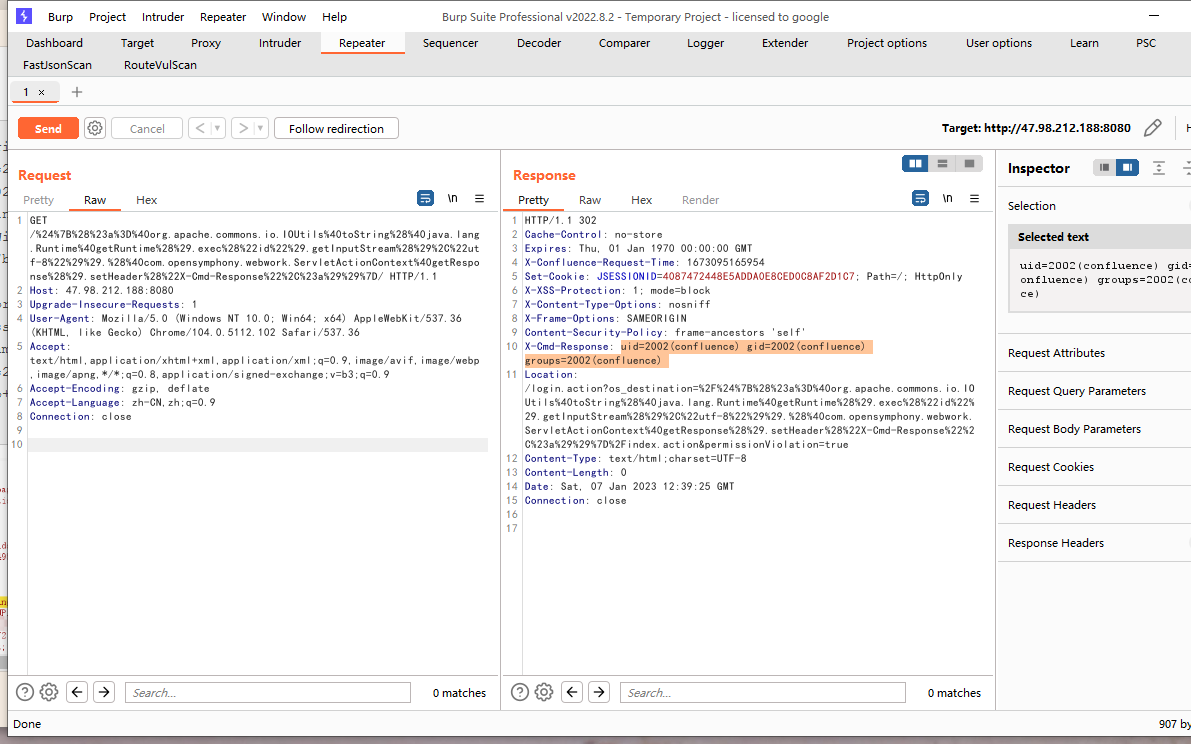Go to previous match in Response search
This screenshot has height=744, width=1191.
coord(572,692)
